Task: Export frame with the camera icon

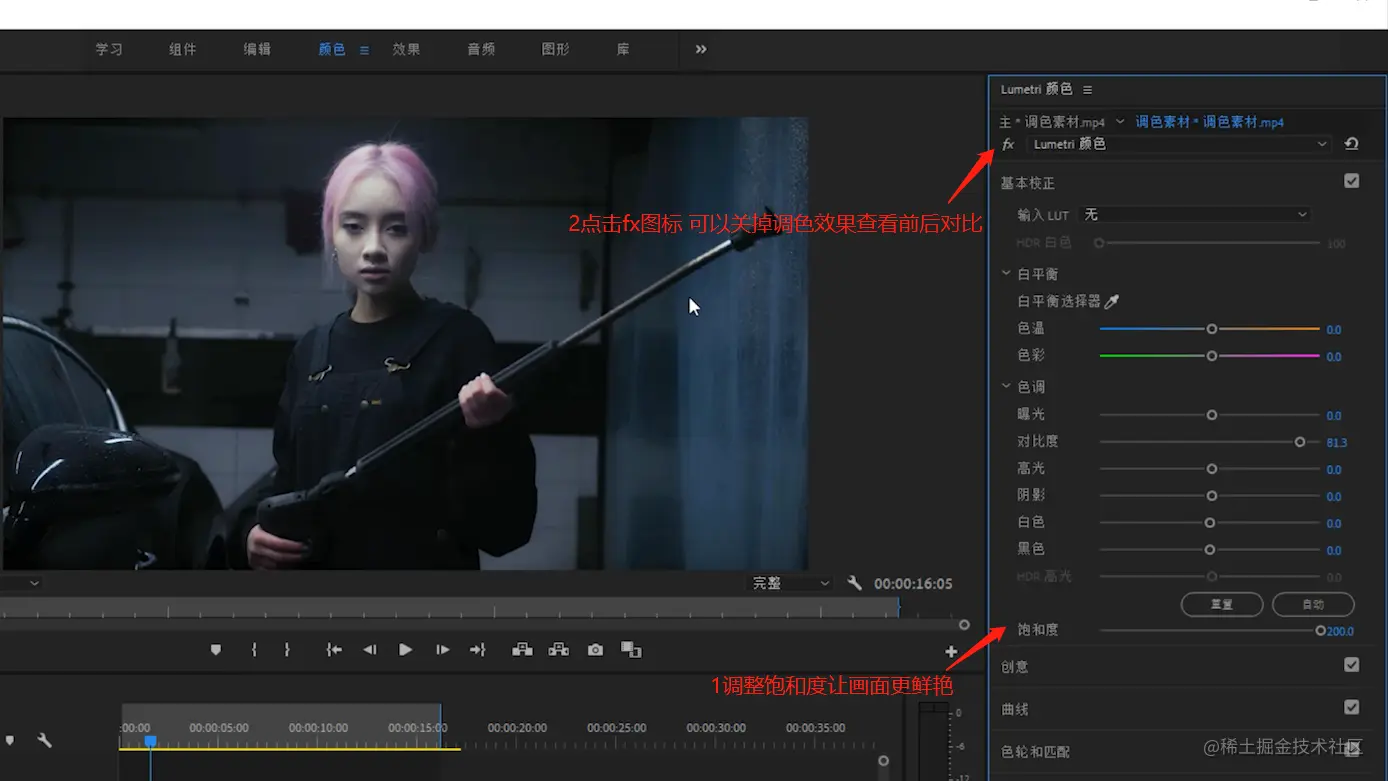Action: point(595,650)
